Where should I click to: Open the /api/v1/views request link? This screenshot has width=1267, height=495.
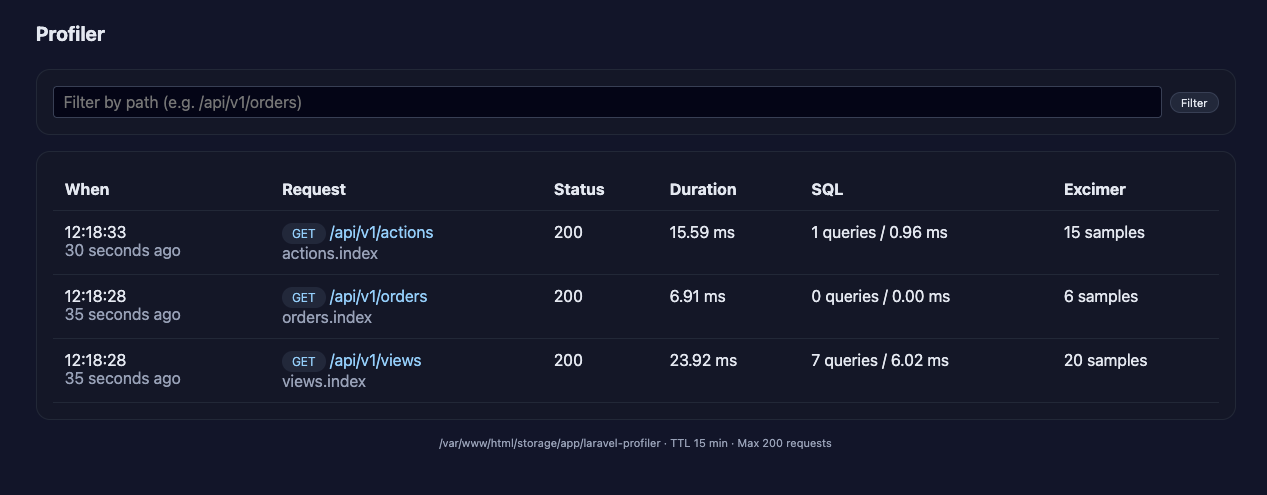(x=375, y=360)
